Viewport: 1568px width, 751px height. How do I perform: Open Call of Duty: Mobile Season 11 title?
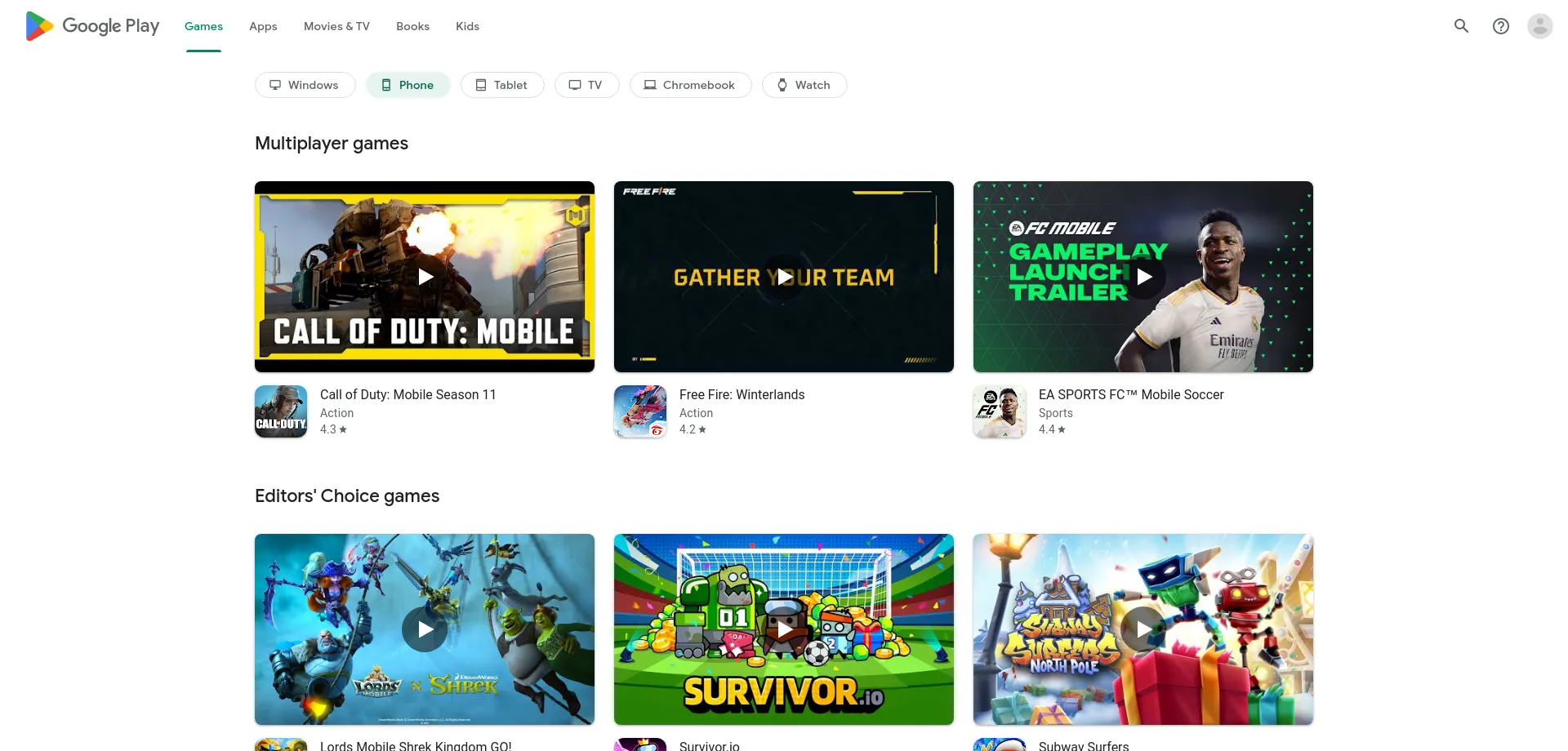pyautogui.click(x=408, y=394)
